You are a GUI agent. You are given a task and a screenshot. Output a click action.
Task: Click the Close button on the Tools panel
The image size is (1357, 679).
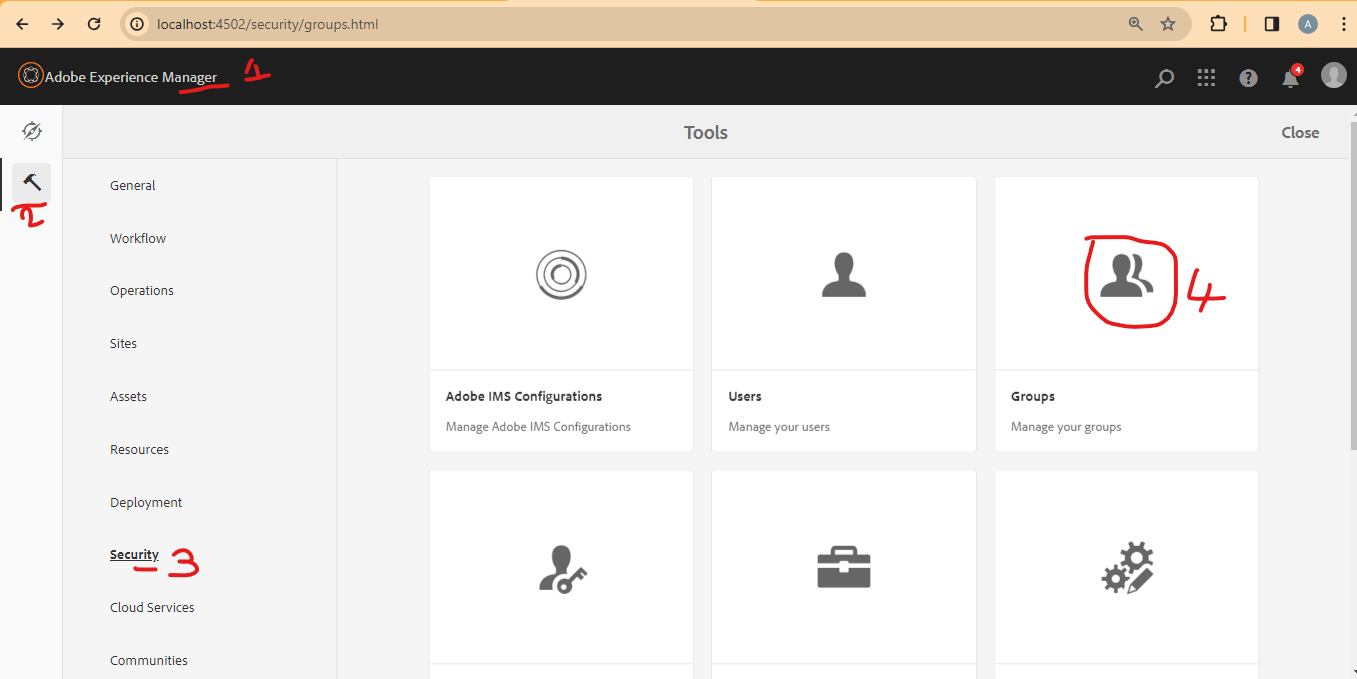1299,132
